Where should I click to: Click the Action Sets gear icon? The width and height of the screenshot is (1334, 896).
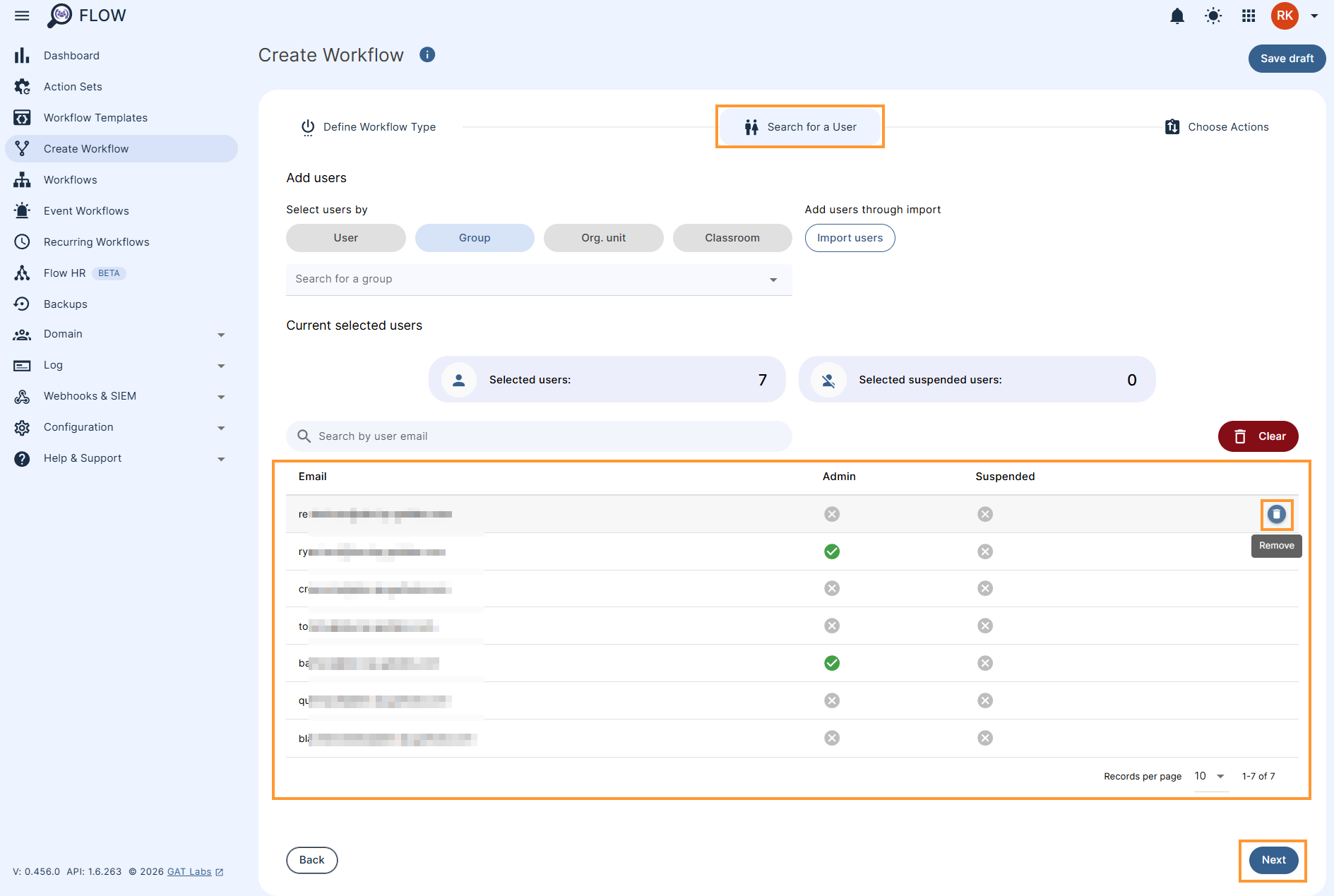(x=22, y=86)
